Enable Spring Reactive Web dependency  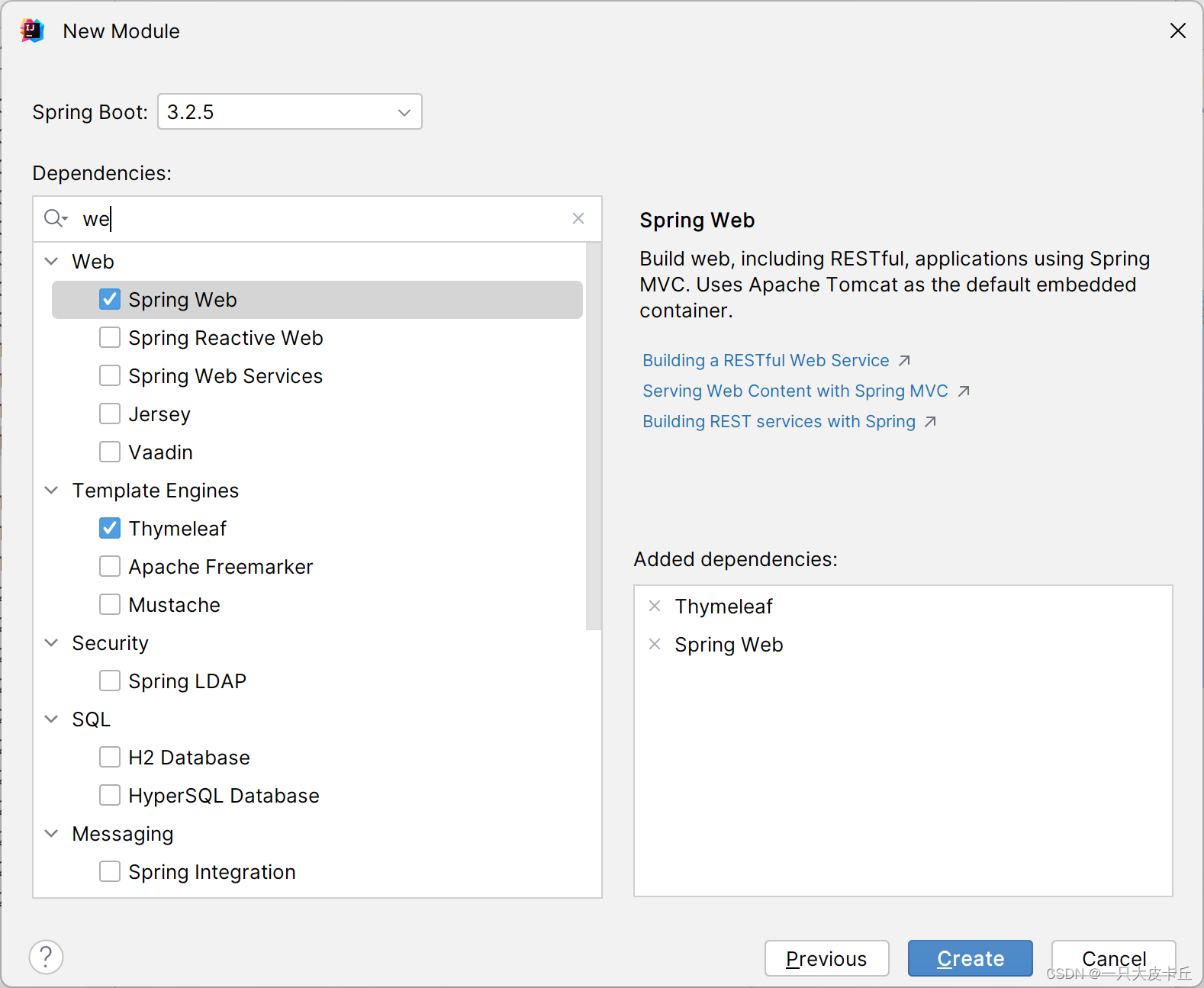[x=110, y=337]
